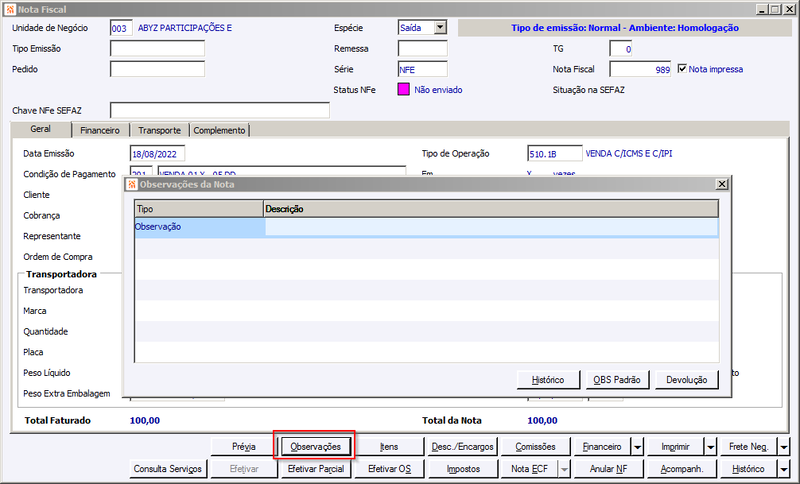Click the Tipo column header
The image size is (800, 484).
pos(199,209)
